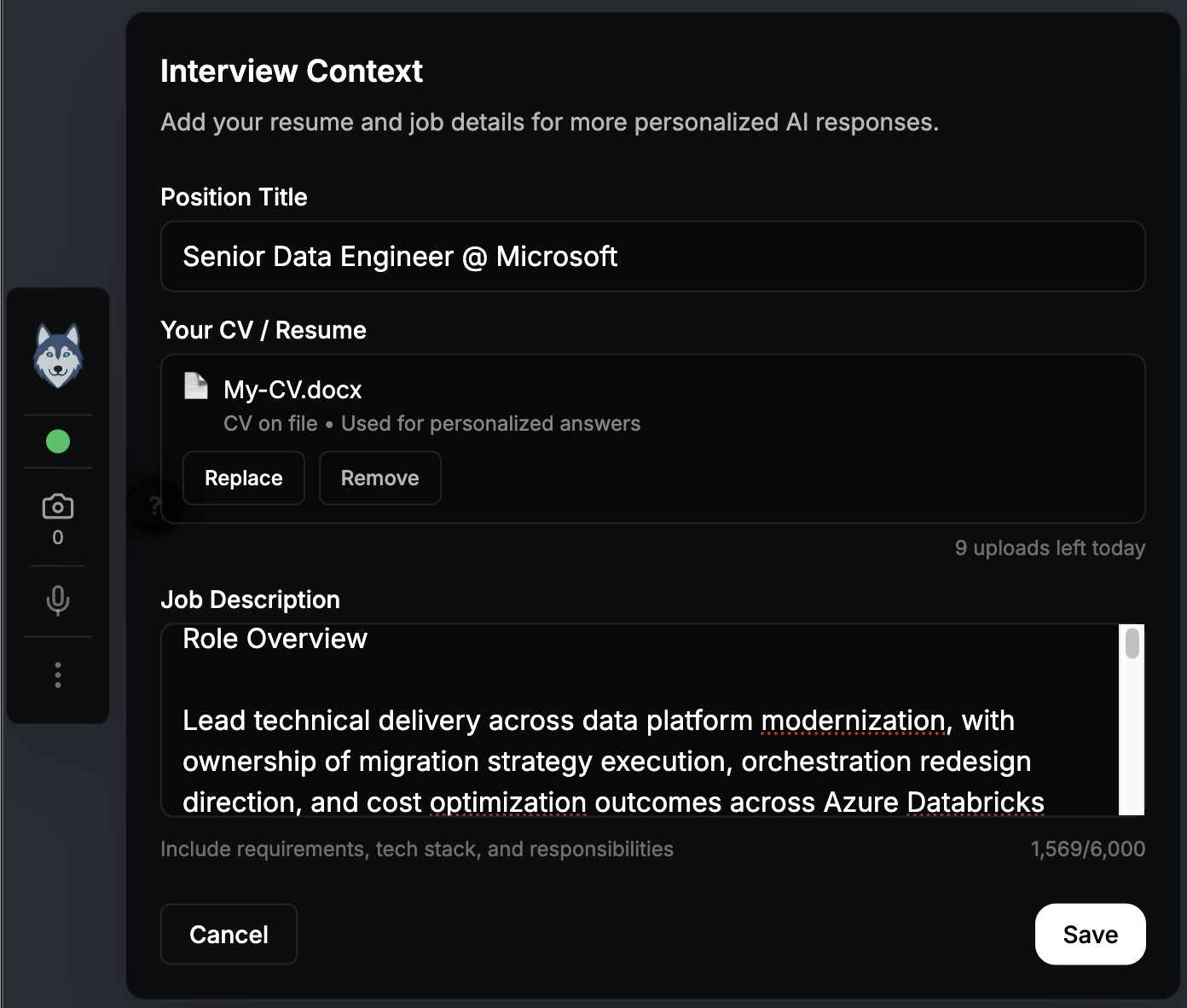Replace the uploaded CV file
The height and width of the screenshot is (1008, 1187).
click(x=244, y=478)
